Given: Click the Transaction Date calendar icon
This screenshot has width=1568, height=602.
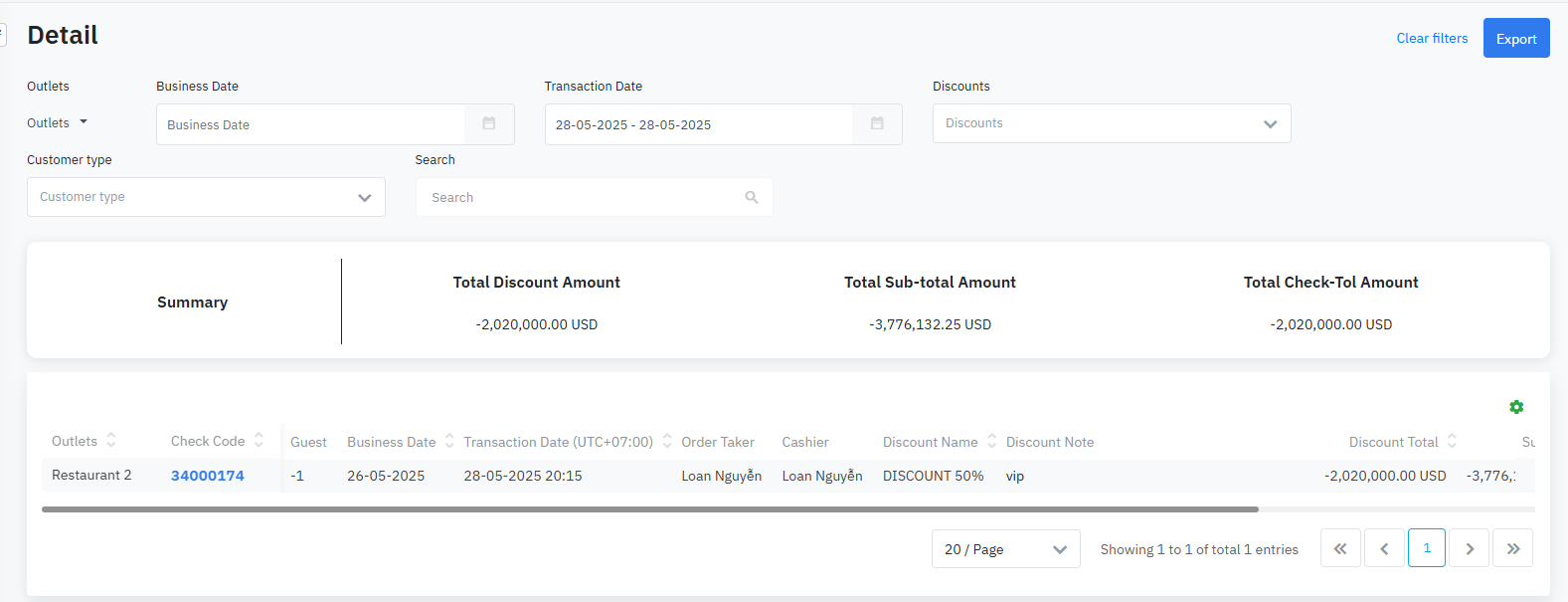Looking at the screenshot, I should coord(876,124).
